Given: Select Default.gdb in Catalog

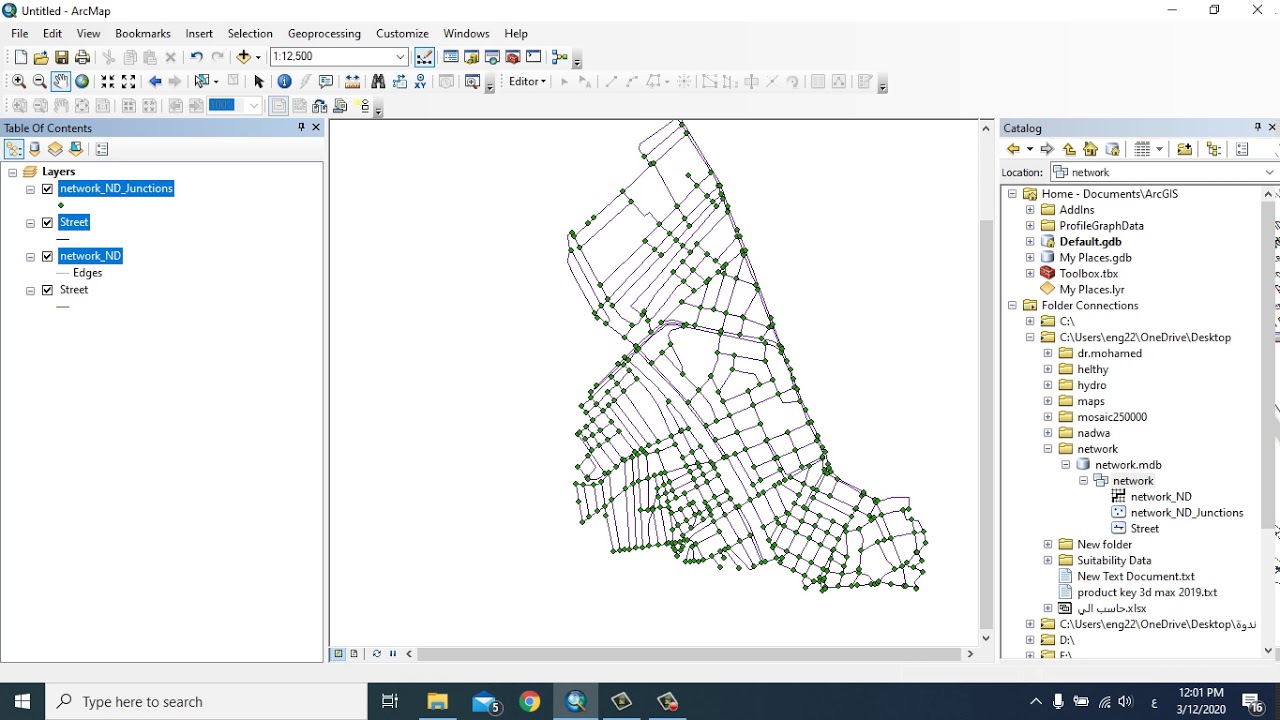Looking at the screenshot, I should point(1090,242).
